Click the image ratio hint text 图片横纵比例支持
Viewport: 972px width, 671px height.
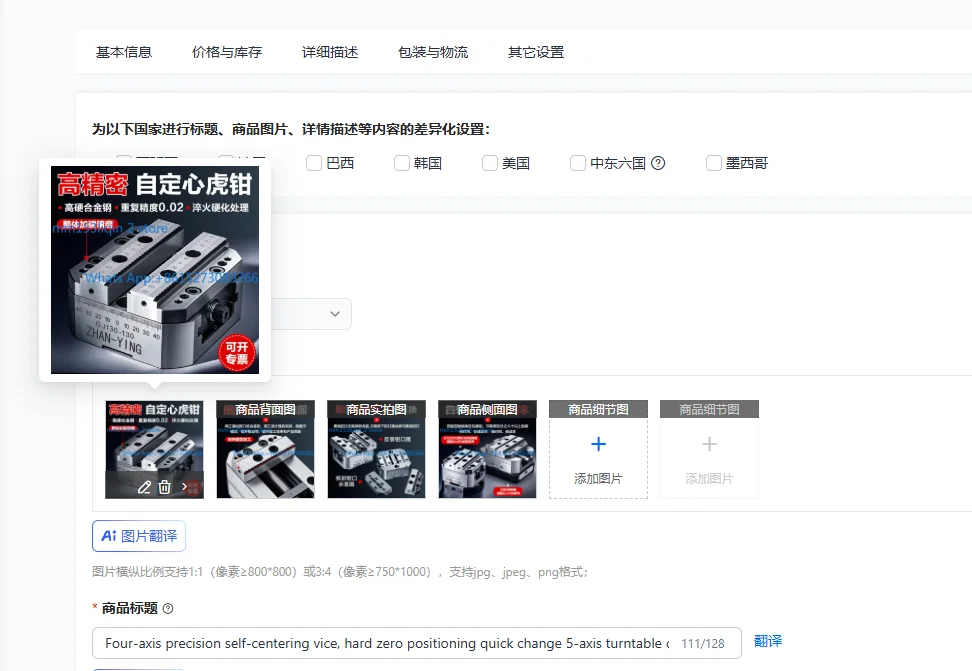coord(339,572)
